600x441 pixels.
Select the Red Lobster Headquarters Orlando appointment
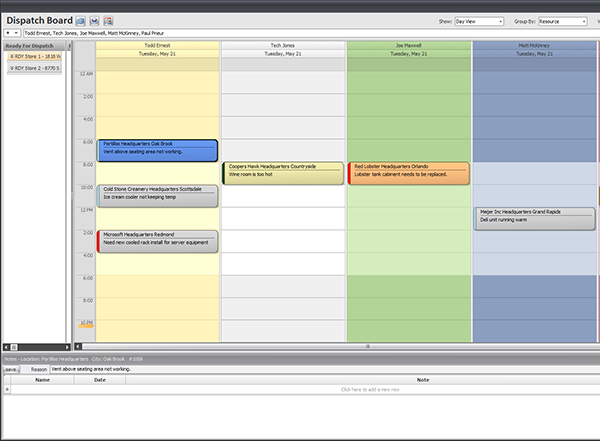409,173
